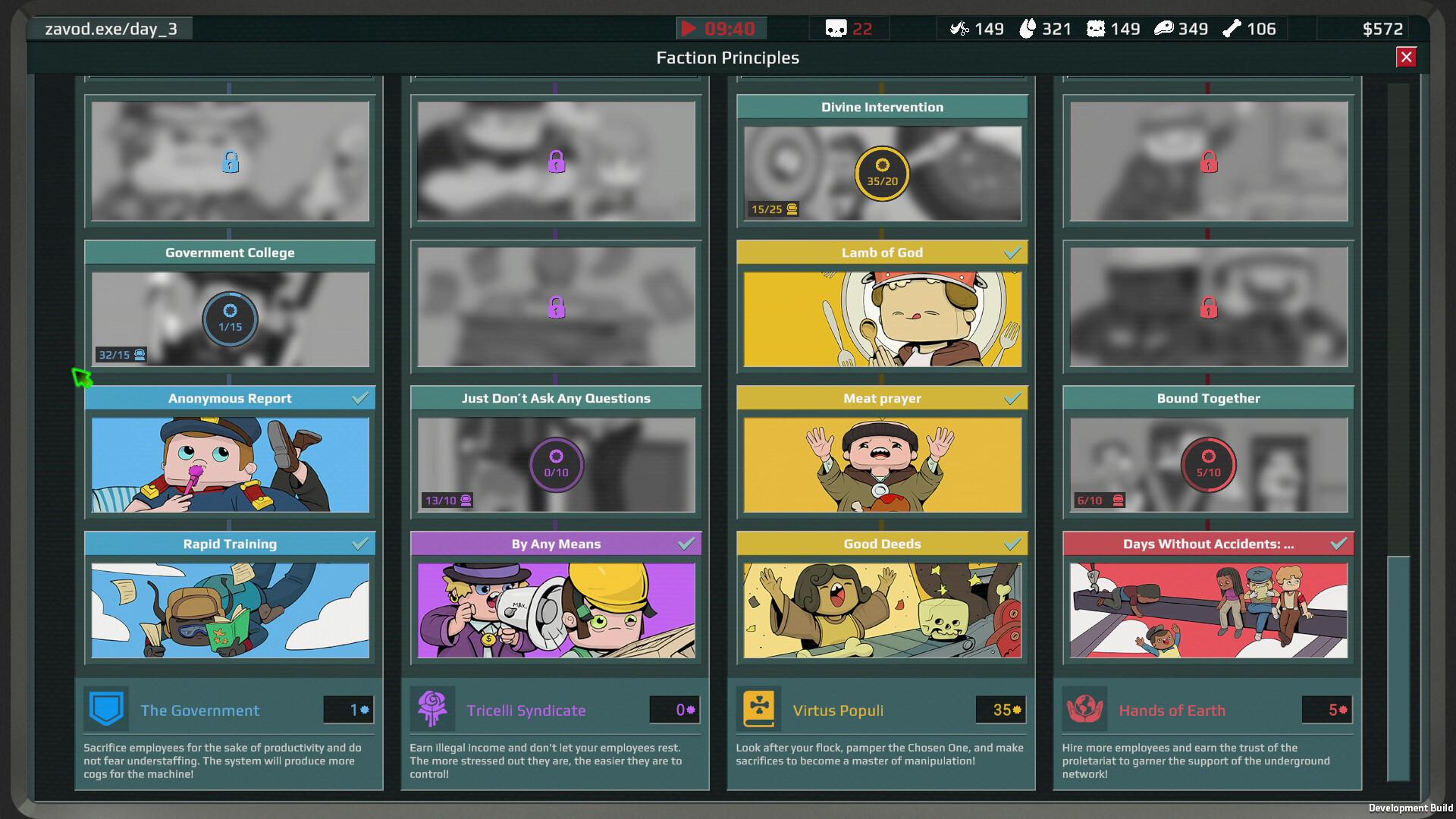The height and width of the screenshot is (819, 1456).
Task: Click the meat resource icon in top bar
Action: pyautogui.click(x=1163, y=29)
